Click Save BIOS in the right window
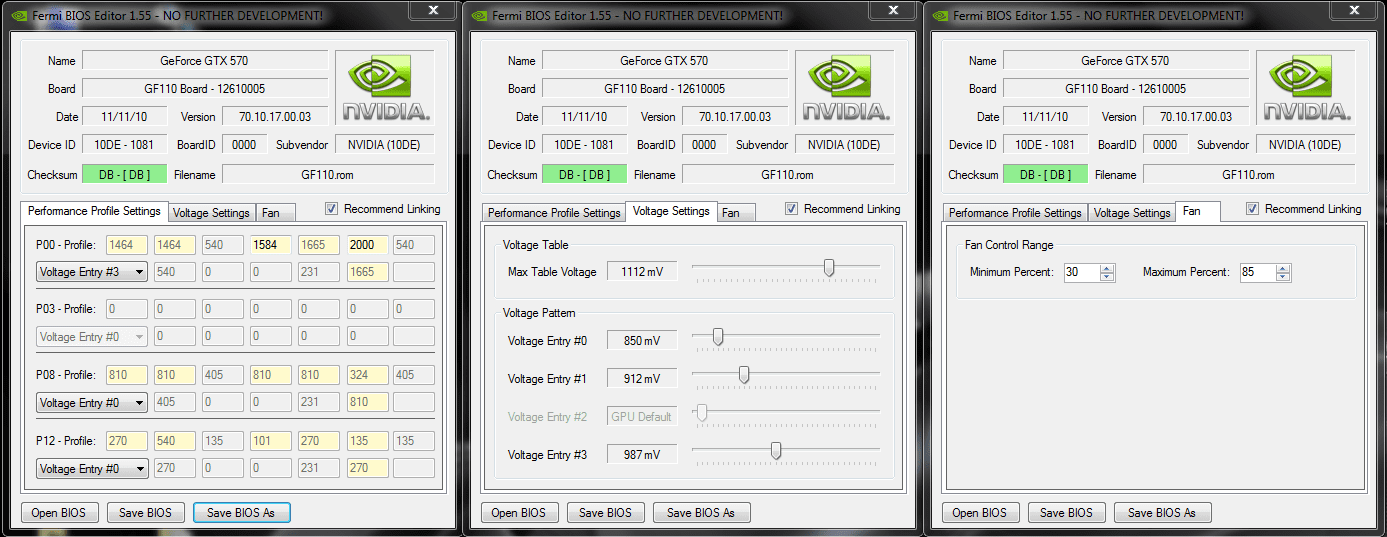Screen dimensions: 1387x537 pos(1067,513)
